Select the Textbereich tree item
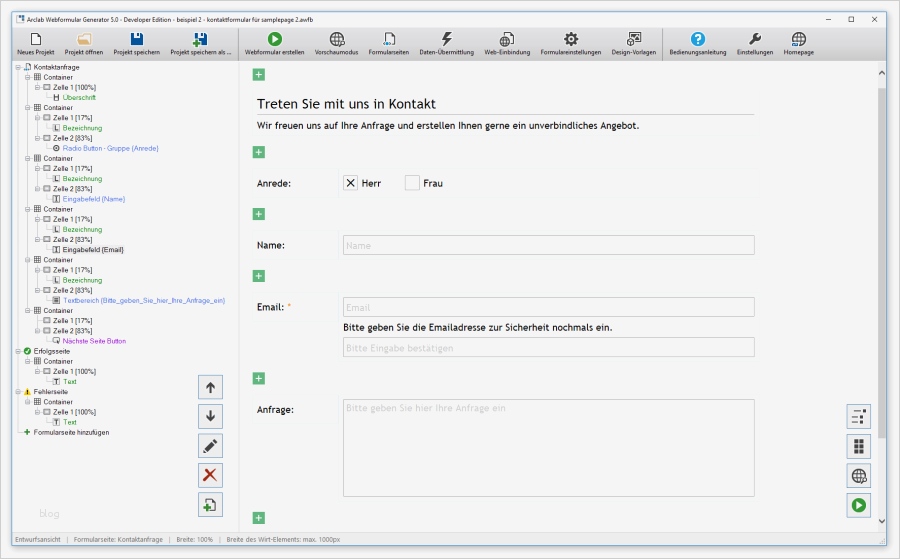 point(144,300)
